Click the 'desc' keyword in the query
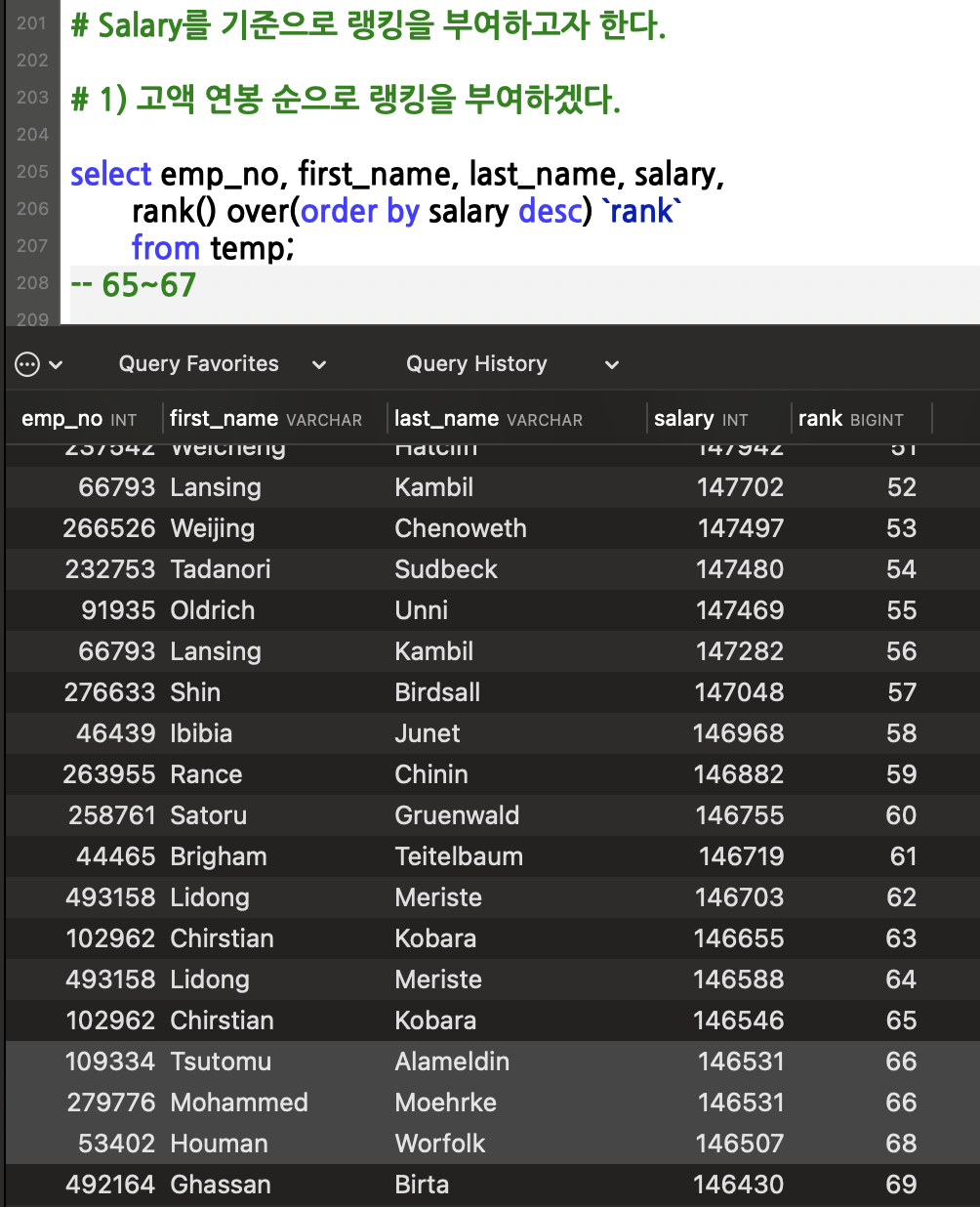Image resolution: width=980 pixels, height=1207 pixels. (x=550, y=211)
